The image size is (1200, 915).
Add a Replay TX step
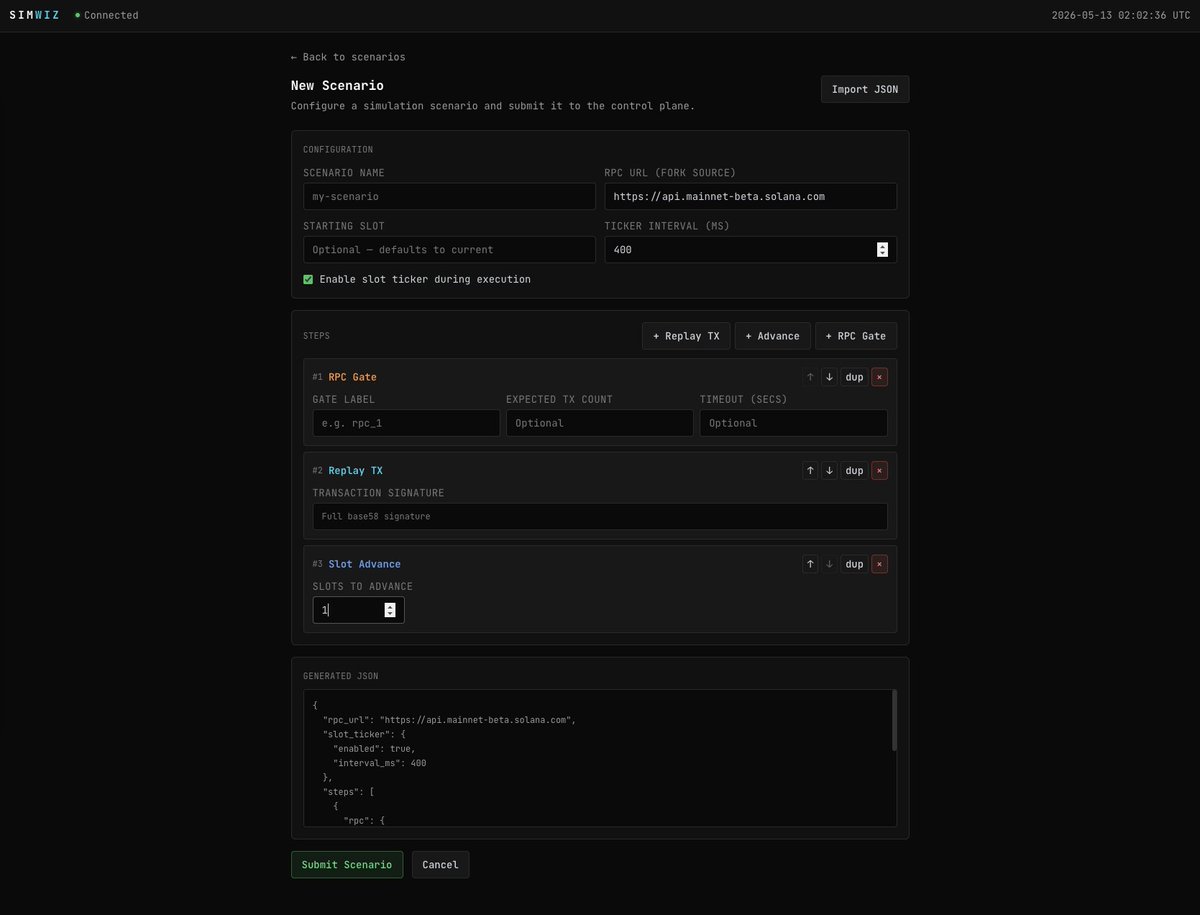pos(686,336)
